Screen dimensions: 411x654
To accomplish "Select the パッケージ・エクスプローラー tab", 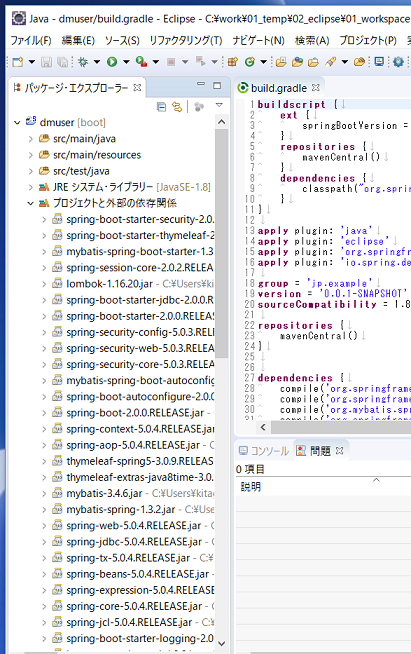I will point(77,88).
